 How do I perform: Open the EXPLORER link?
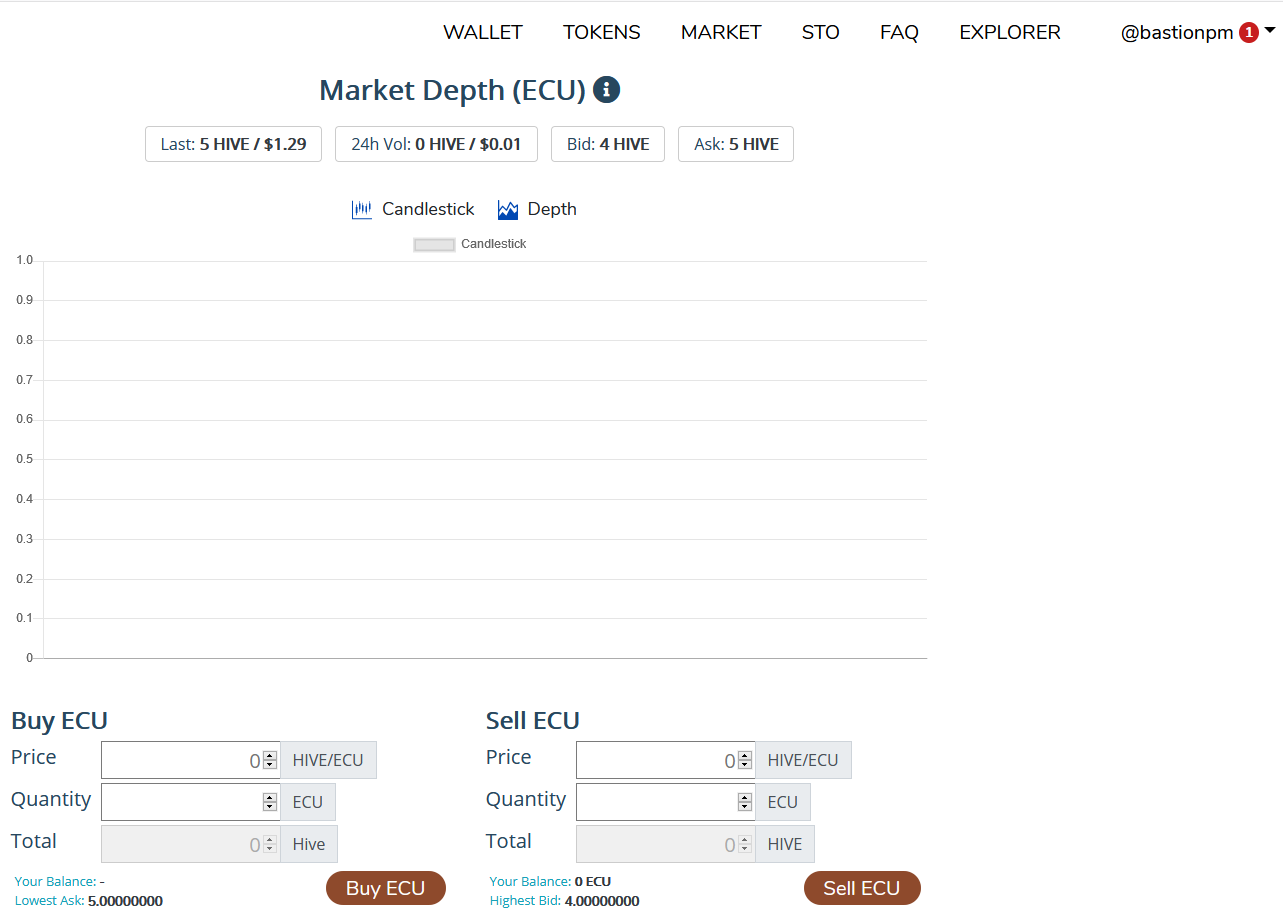point(1009,33)
